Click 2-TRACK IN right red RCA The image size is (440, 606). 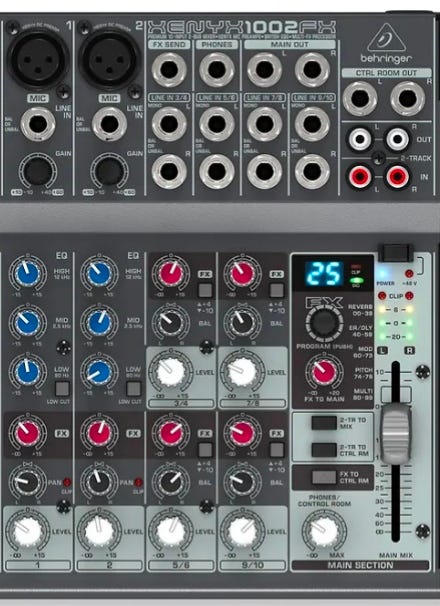[x=397, y=177]
